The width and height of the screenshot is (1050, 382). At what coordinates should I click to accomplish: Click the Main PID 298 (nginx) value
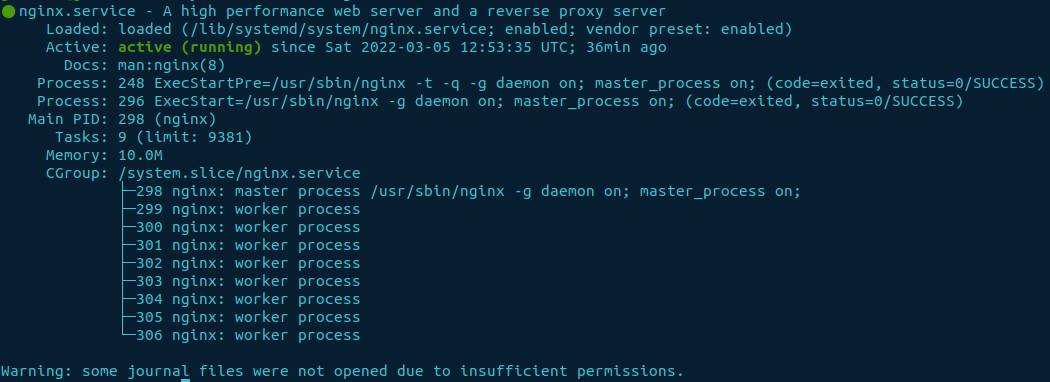167,120
